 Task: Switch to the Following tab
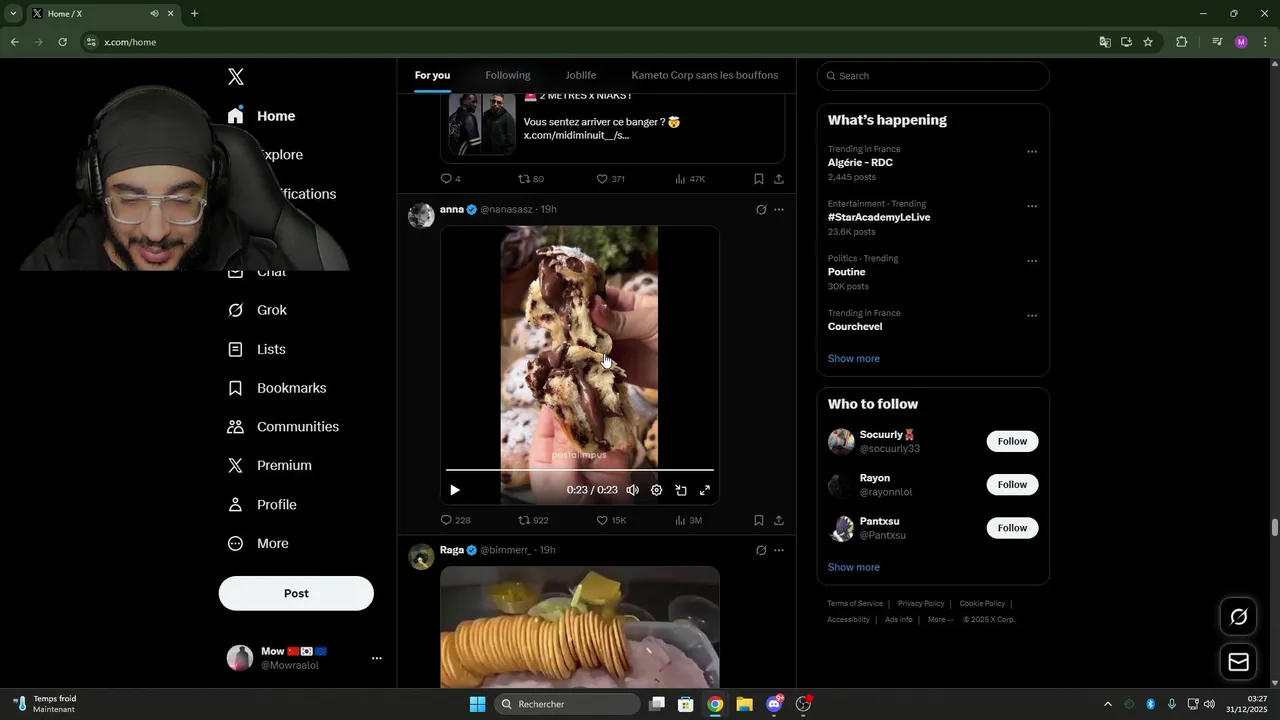[x=508, y=75]
